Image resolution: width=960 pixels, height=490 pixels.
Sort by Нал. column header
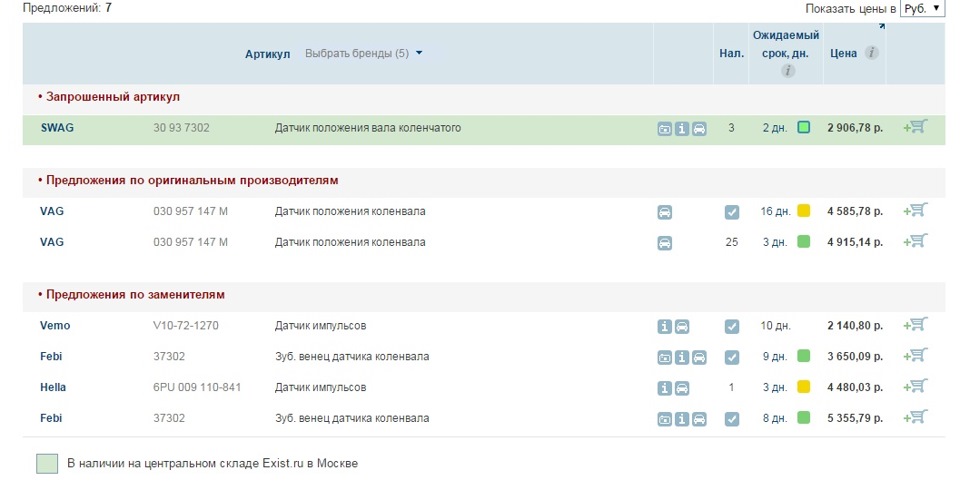point(731,53)
